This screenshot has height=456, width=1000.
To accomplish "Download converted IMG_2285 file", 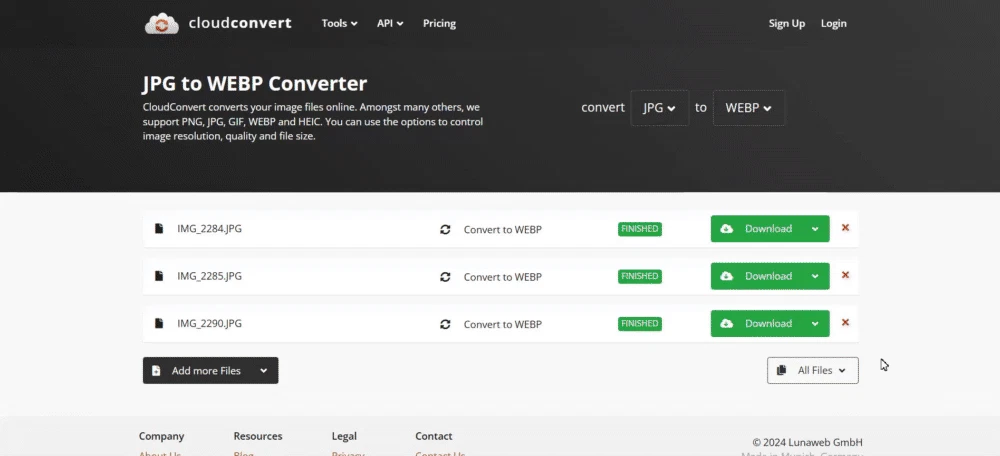I will (756, 276).
